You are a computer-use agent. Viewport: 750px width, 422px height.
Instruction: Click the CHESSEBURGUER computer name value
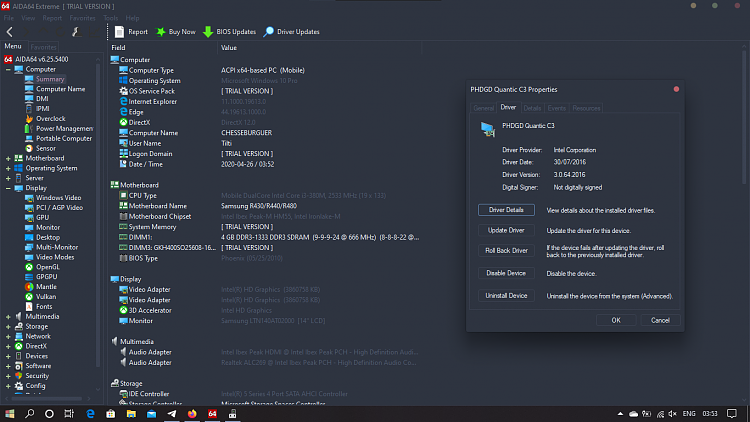tap(246, 133)
